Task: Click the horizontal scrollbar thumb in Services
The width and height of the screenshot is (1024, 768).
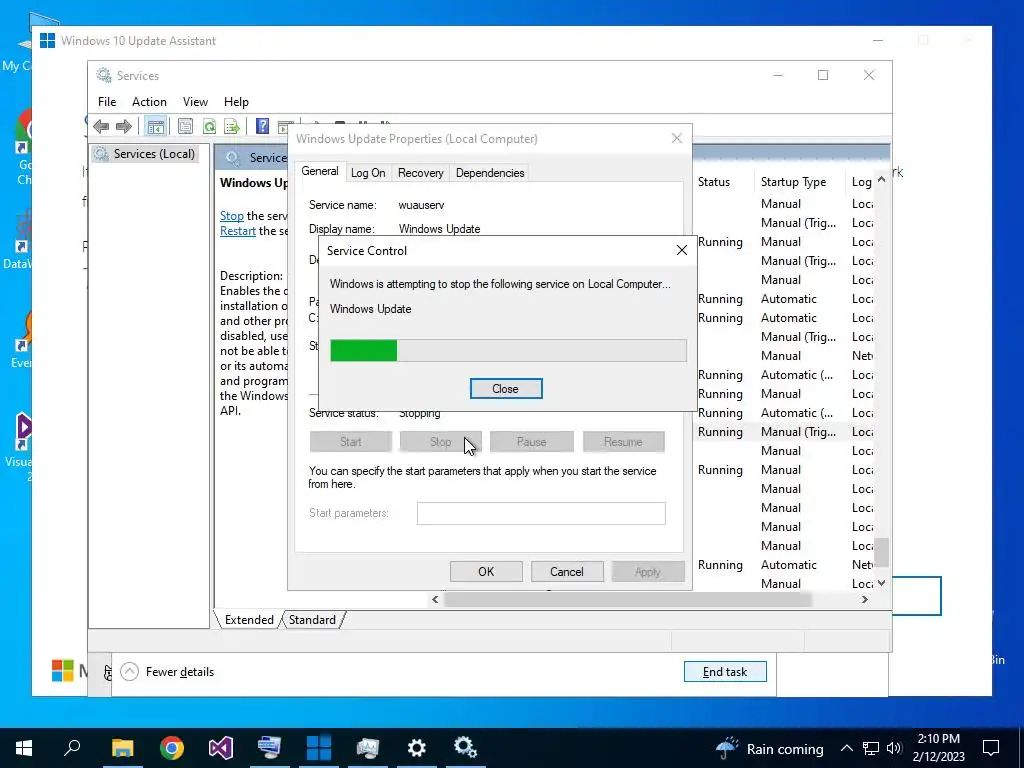Action: click(x=628, y=600)
